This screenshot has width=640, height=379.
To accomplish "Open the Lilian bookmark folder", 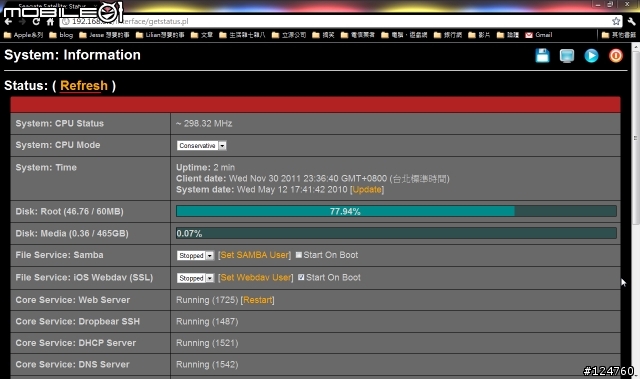I will tap(160, 35).
